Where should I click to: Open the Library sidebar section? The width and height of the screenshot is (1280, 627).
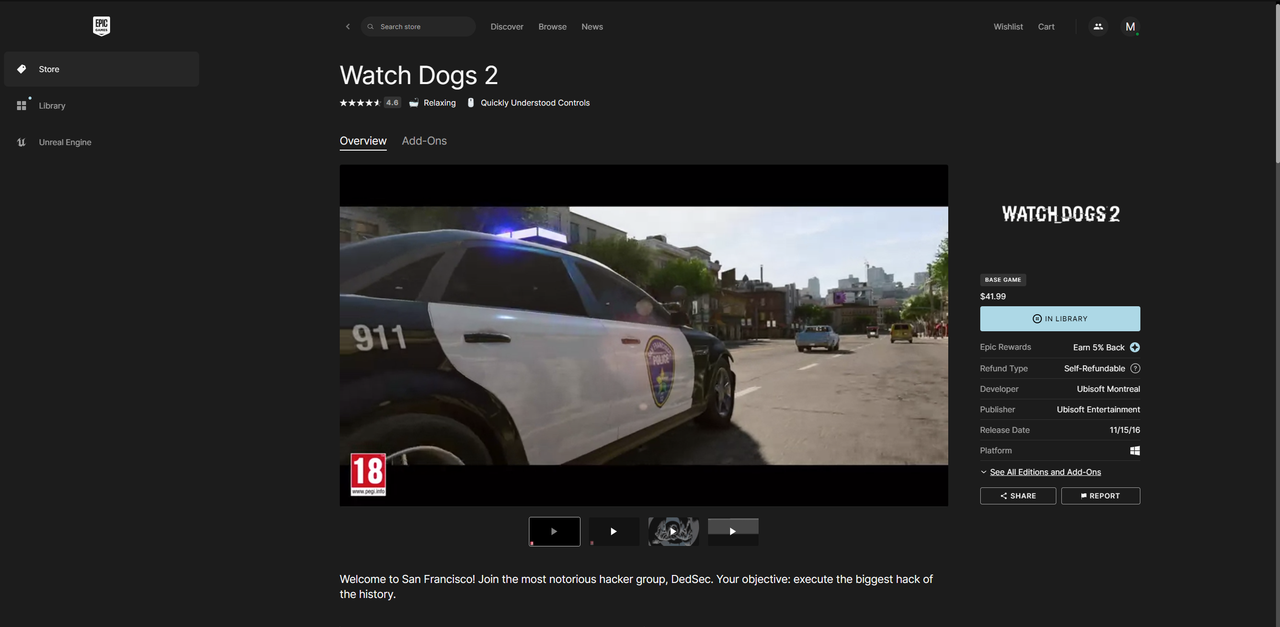click(x=101, y=106)
